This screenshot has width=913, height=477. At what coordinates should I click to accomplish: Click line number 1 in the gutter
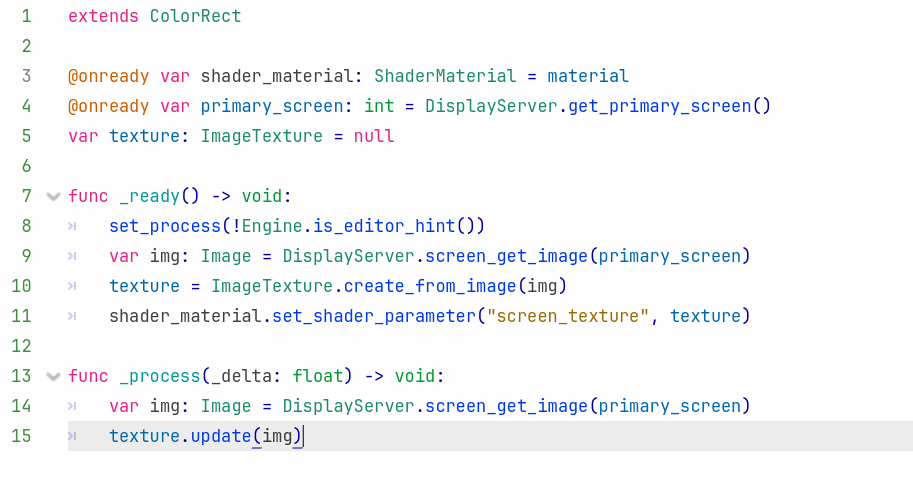[25, 16]
